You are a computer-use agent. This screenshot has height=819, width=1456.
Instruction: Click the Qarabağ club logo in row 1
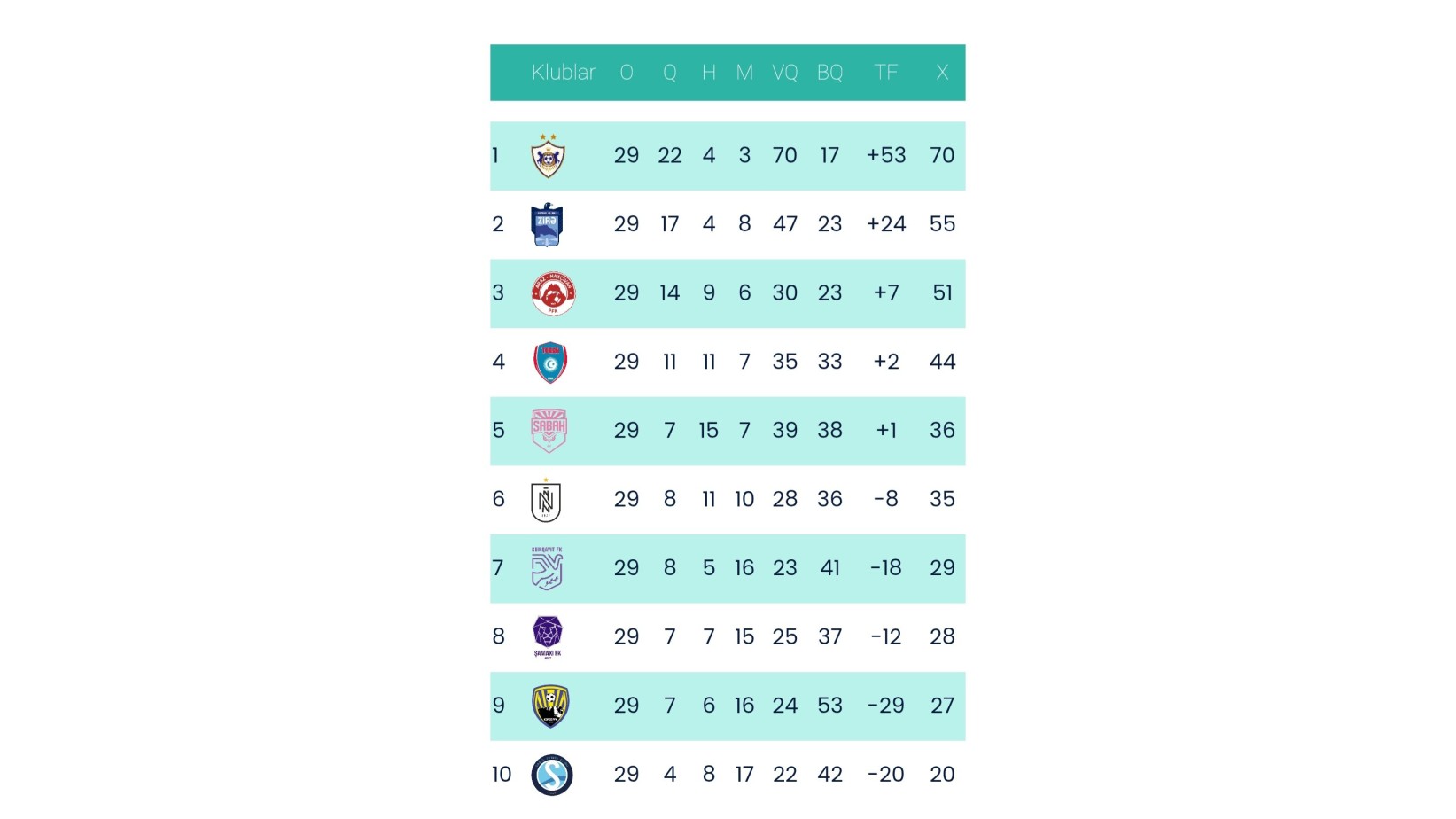coord(548,156)
